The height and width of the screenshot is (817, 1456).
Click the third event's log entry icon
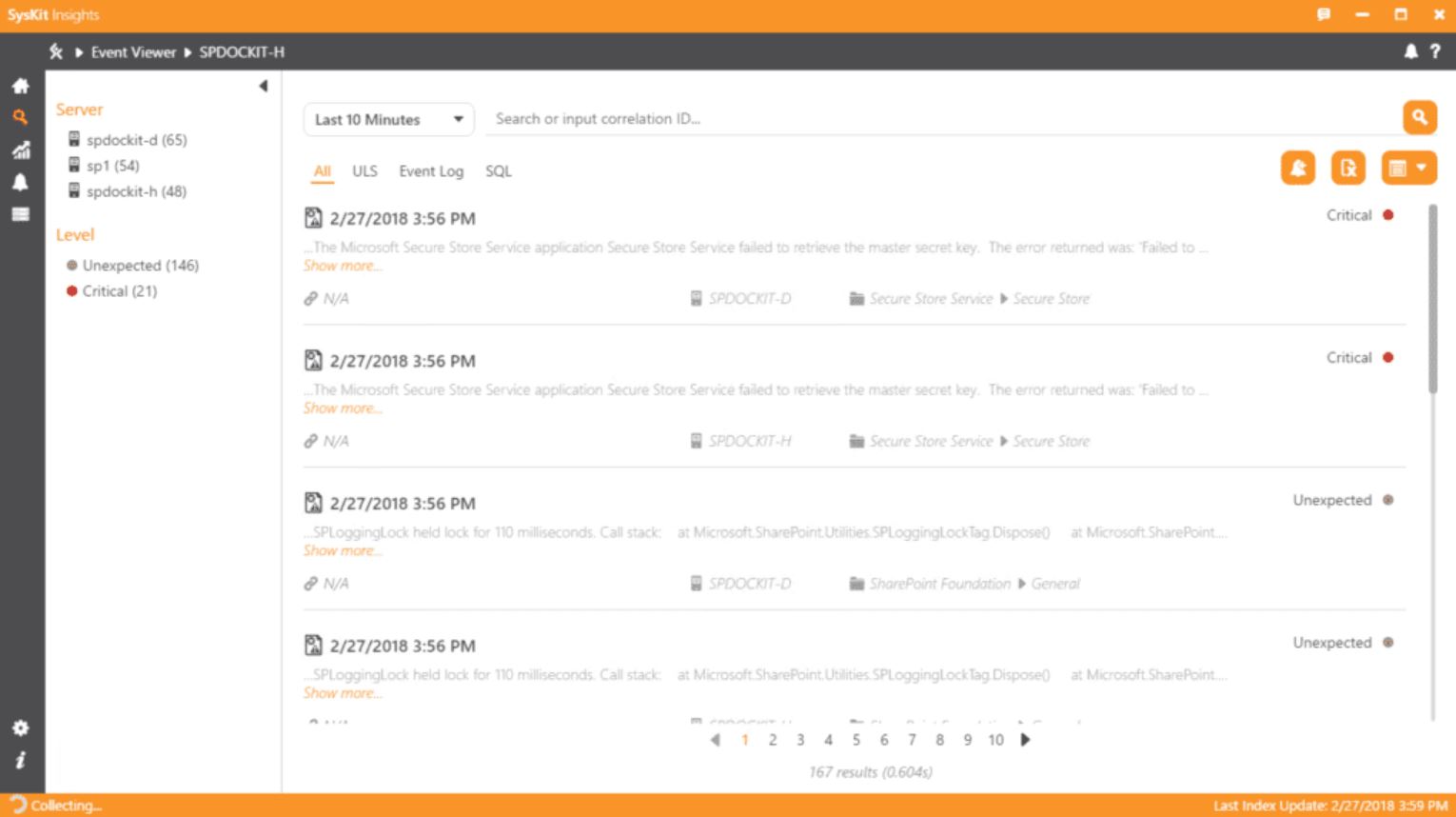tap(313, 504)
